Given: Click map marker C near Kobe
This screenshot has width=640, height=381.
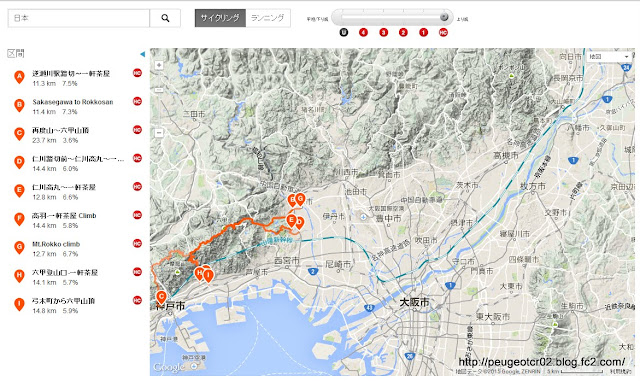Looking at the screenshot, I should [161, 297].
